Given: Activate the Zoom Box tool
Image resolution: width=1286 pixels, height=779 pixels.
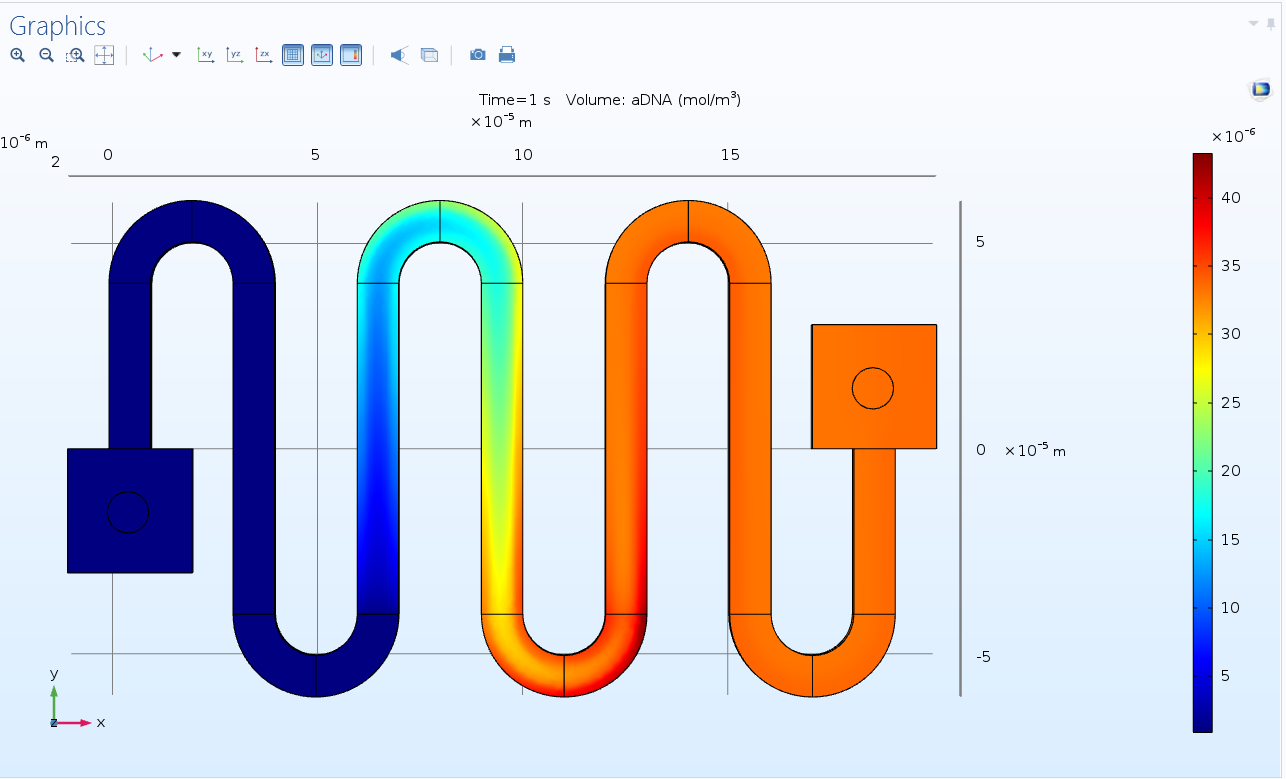Looking at the screenshot, I should click(x=75, y=55).
